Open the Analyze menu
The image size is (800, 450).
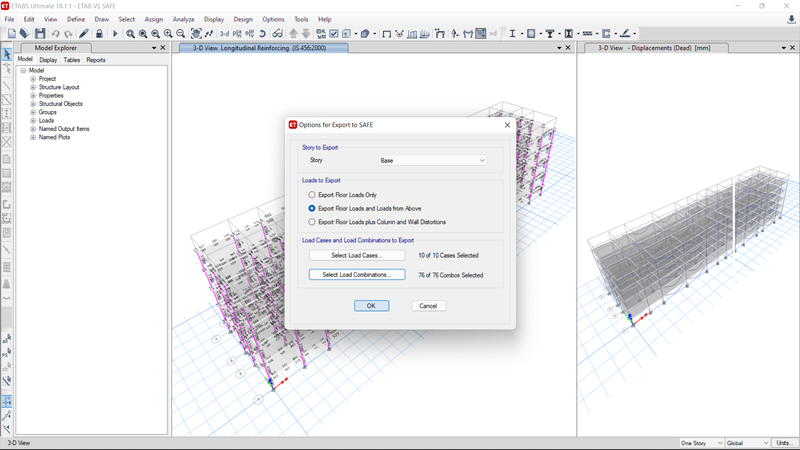point(184,19)
